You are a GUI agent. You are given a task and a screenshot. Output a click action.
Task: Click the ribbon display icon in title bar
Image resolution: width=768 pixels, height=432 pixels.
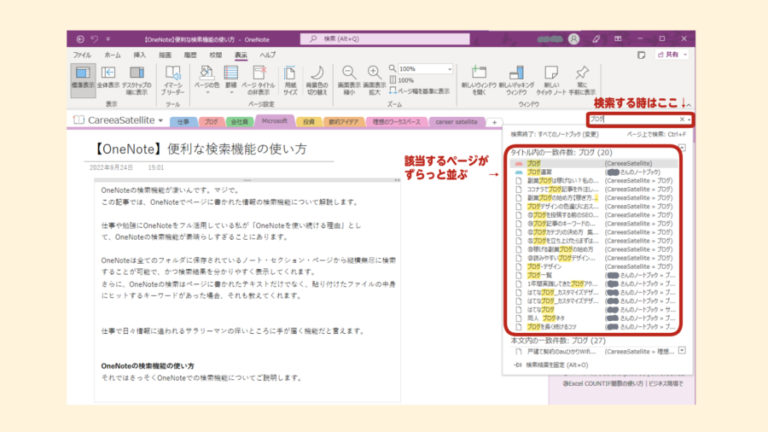tap(618, 39)
